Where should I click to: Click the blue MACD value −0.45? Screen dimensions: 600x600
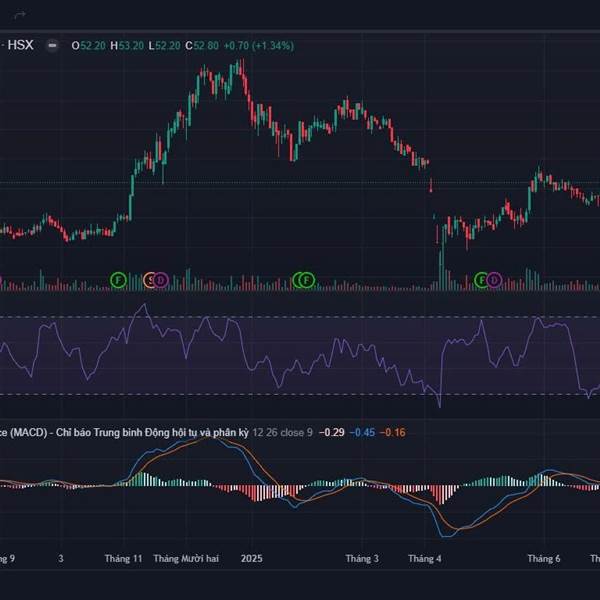click(x=362, y=432)
